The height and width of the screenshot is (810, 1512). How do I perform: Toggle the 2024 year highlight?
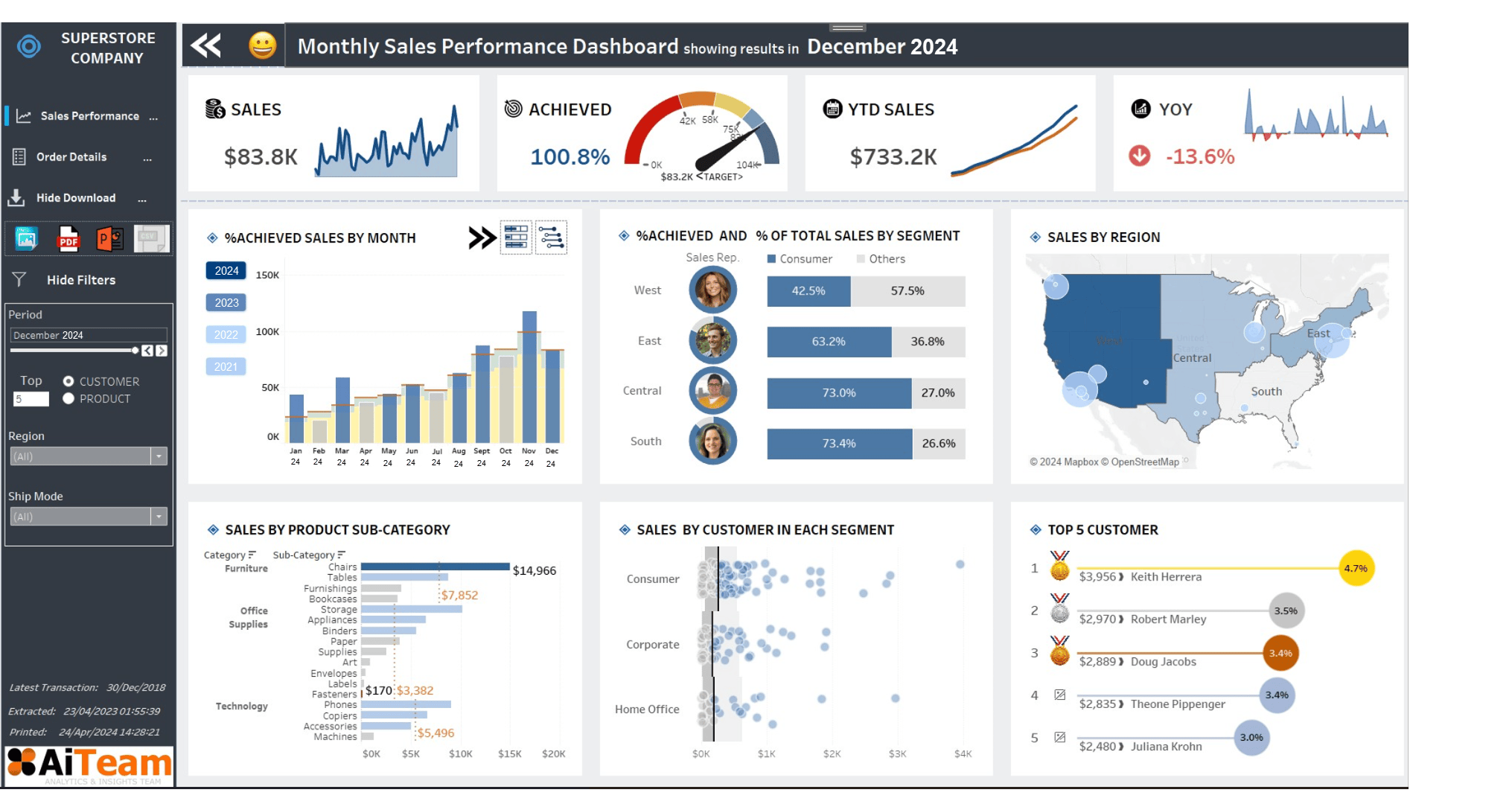[226, 271]
